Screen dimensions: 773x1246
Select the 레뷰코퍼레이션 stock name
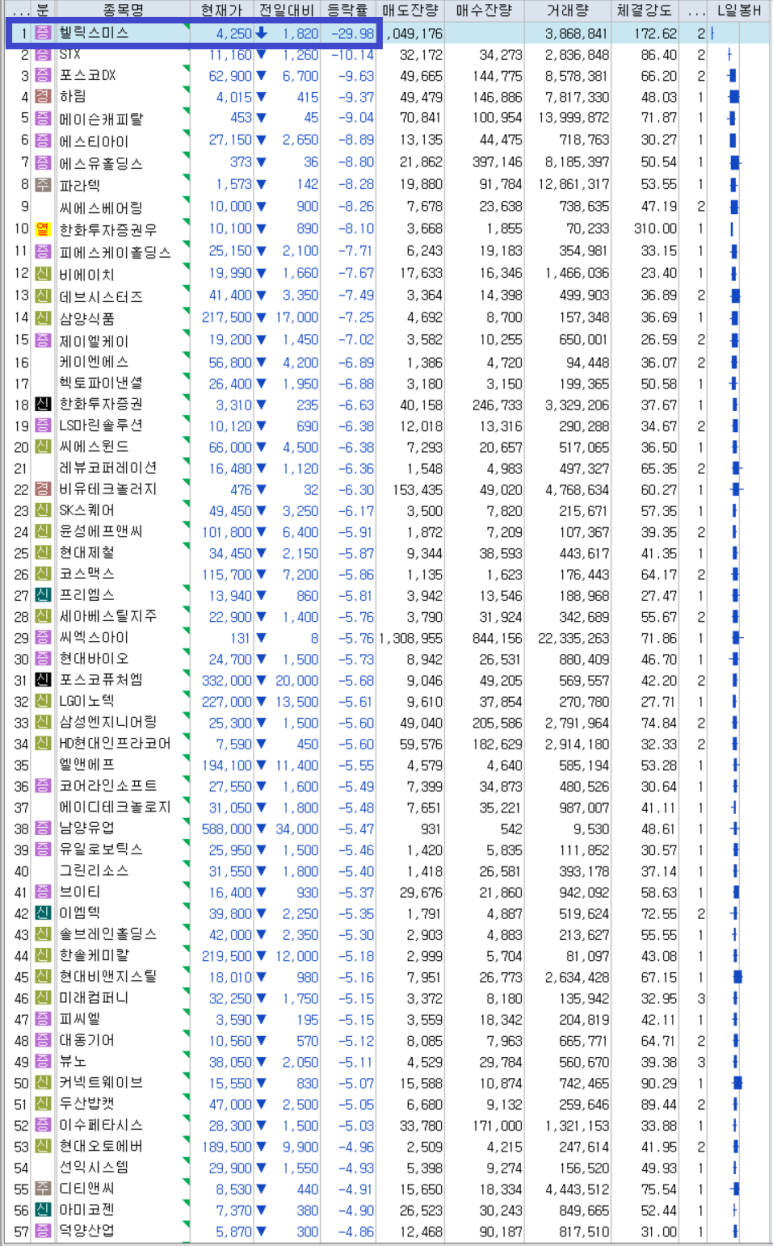click(107, 467)
